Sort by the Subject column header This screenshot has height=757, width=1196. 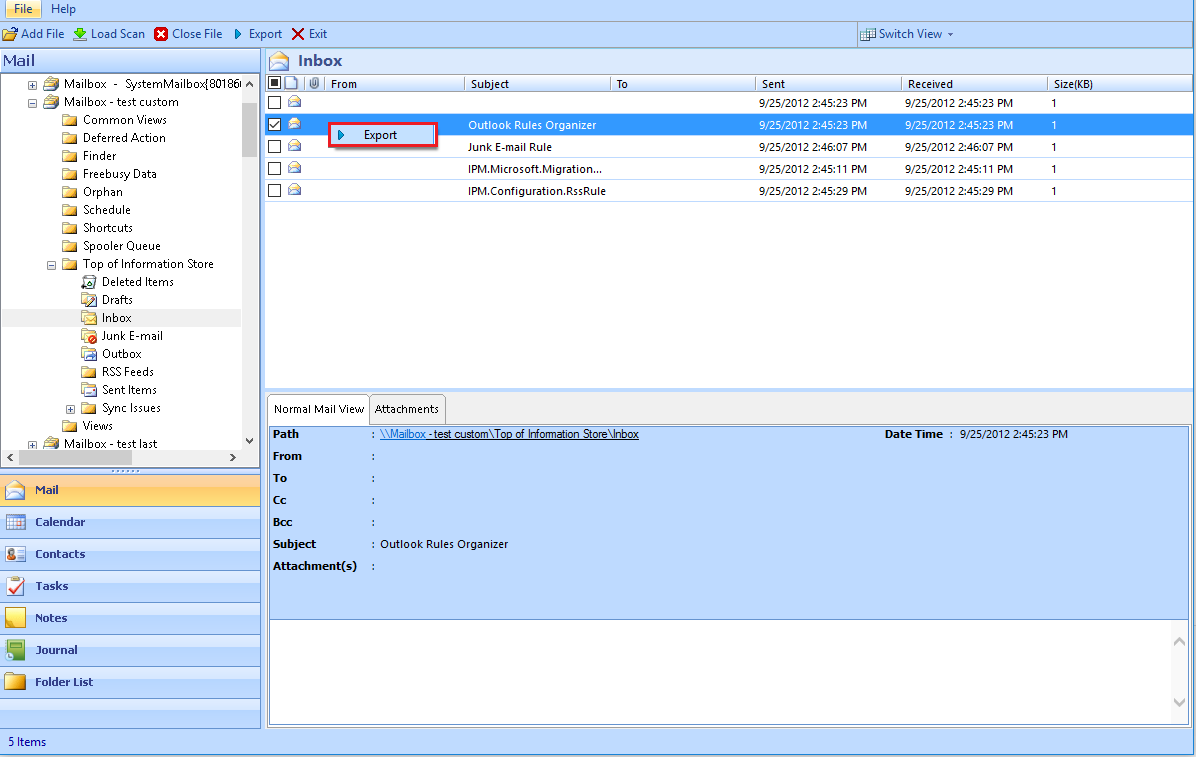pos(537,84)
